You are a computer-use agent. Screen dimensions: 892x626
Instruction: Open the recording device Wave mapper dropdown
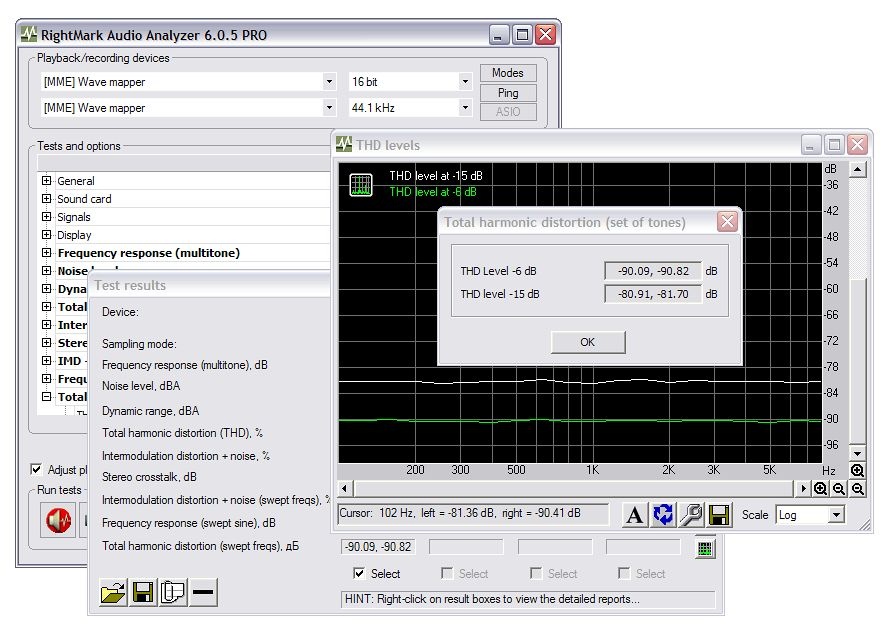329,107
